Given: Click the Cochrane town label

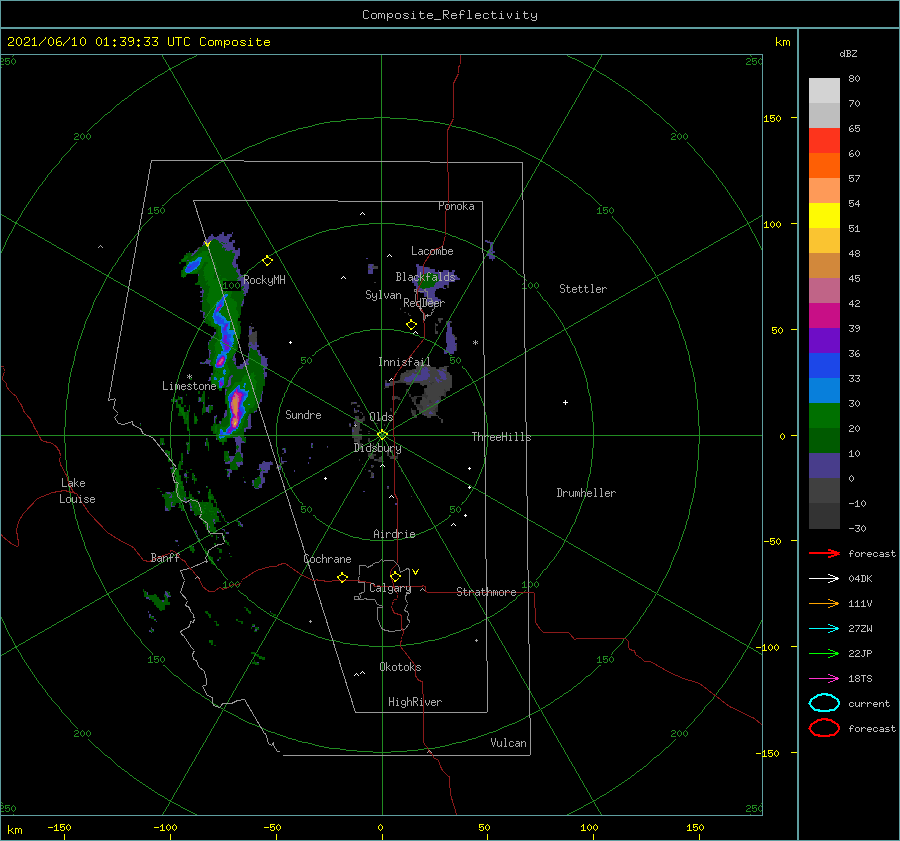Looking at the screenshot, I should click(x=327, y=559).
